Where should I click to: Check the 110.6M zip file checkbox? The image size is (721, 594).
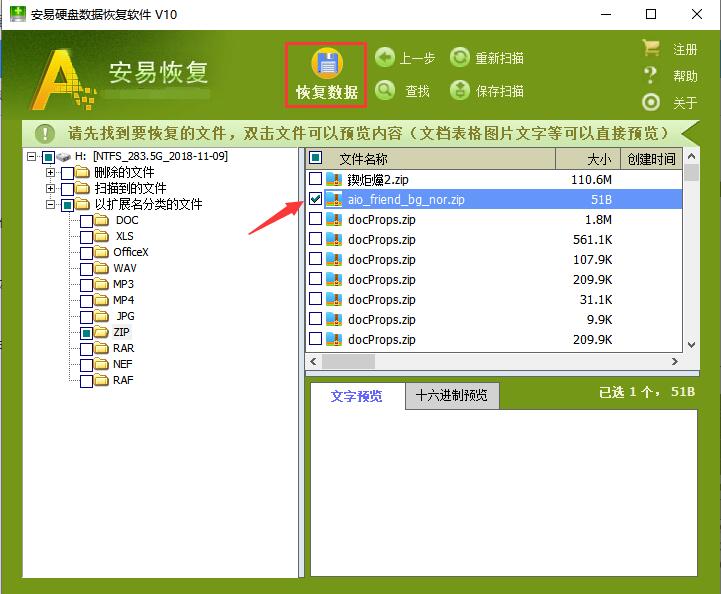[315, 178]
